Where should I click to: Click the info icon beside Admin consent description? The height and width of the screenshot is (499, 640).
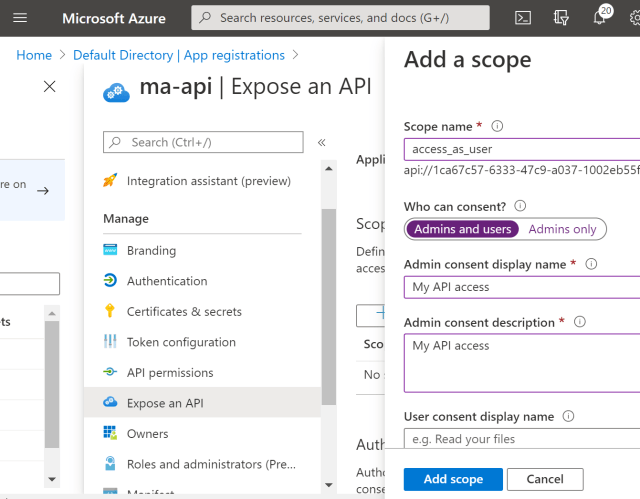pyautogui.click(x=580, y=322)
